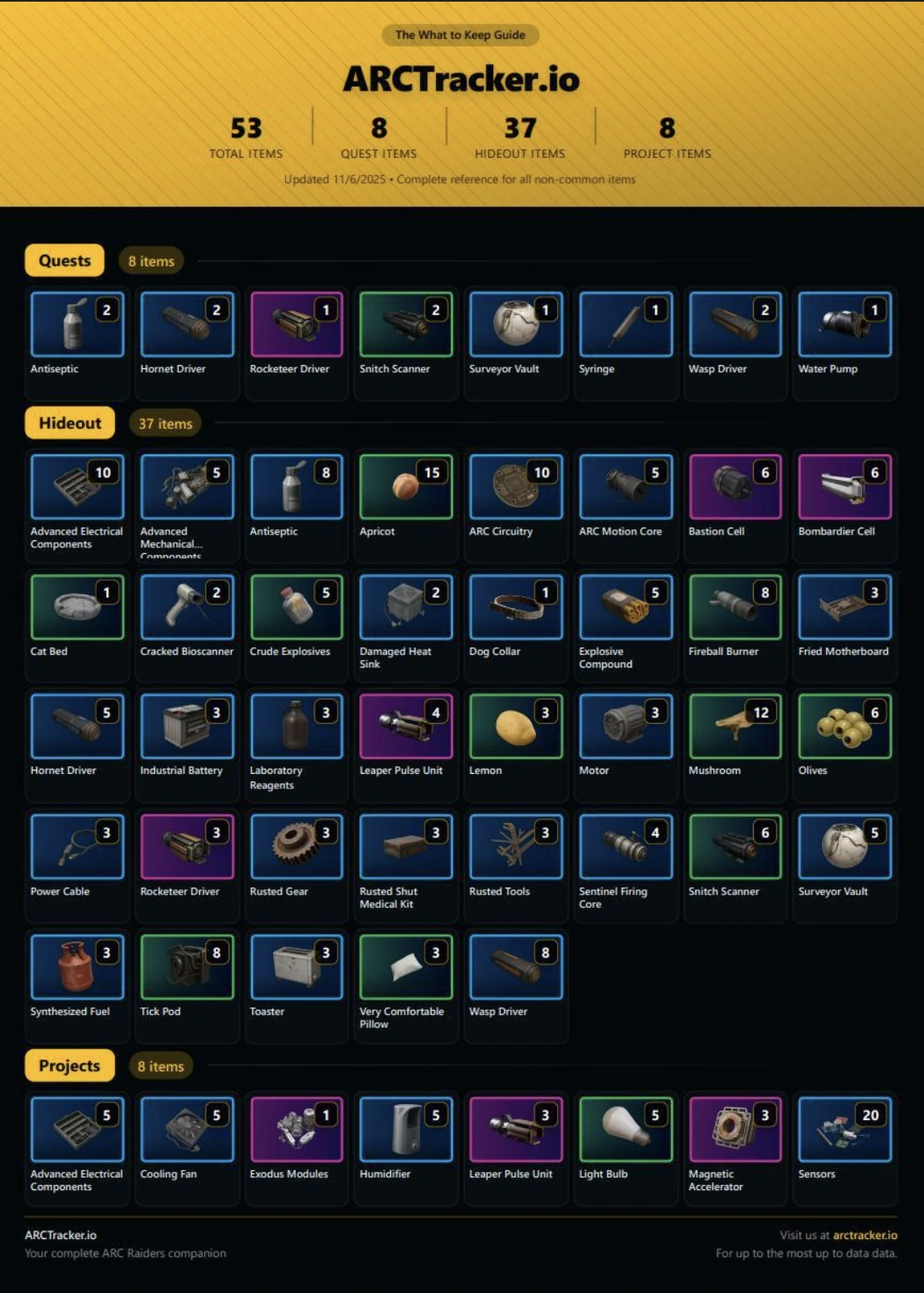Click the '37 items' count badge
This screenshot has height=1293, width=924.
165,424
